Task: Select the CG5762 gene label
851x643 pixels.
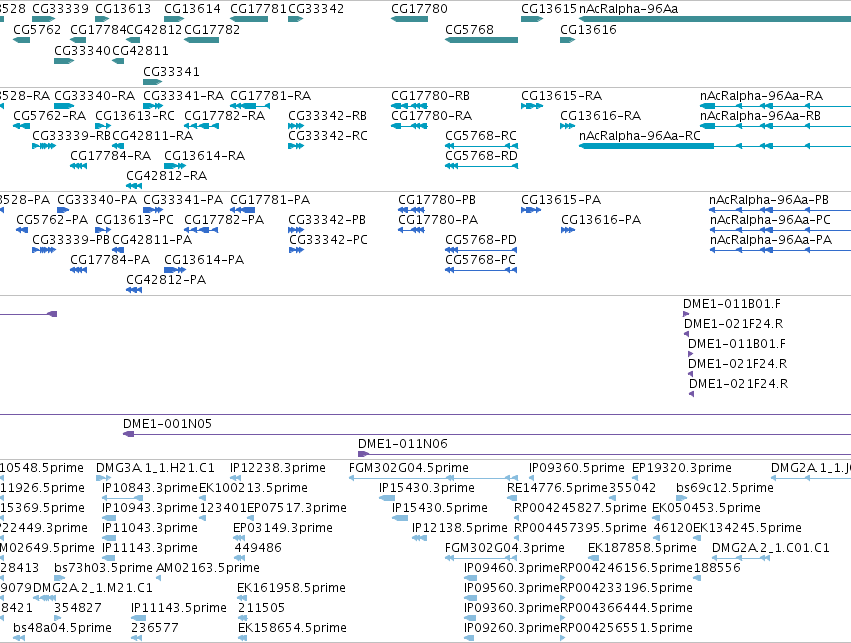Action: point(37,29)
